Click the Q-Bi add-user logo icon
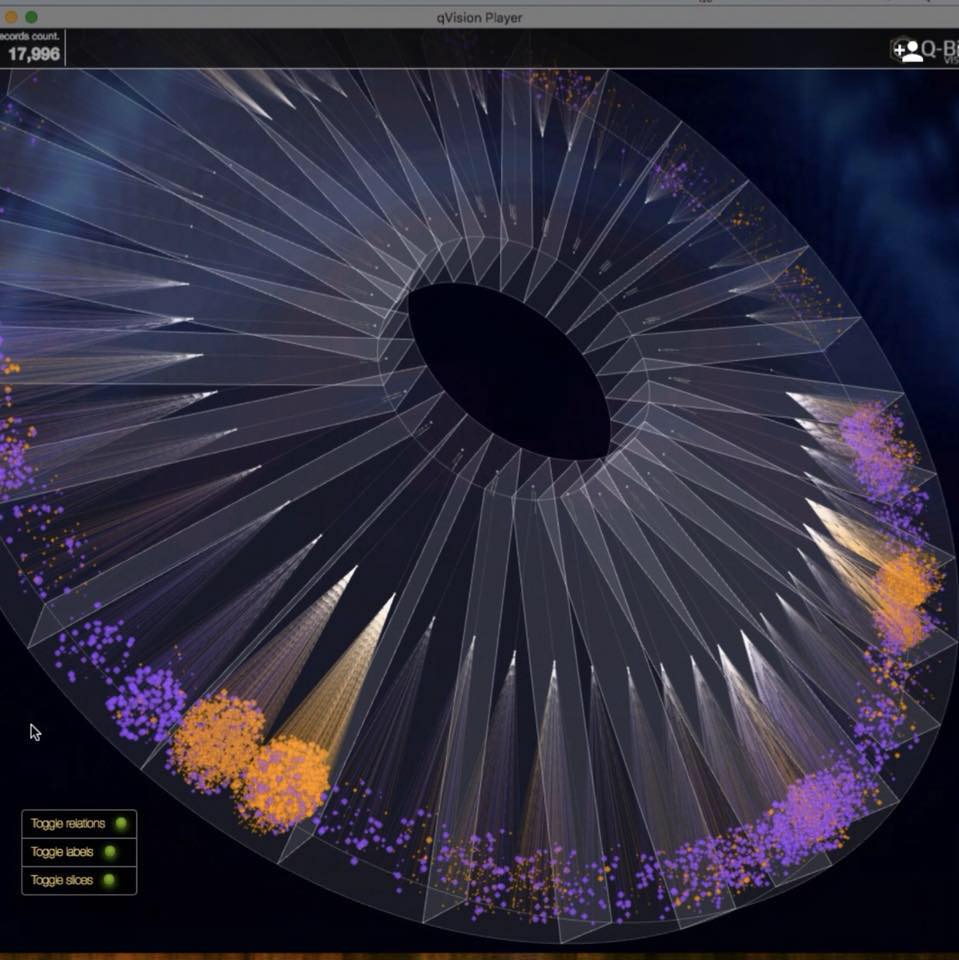 (x=907, y=50)
